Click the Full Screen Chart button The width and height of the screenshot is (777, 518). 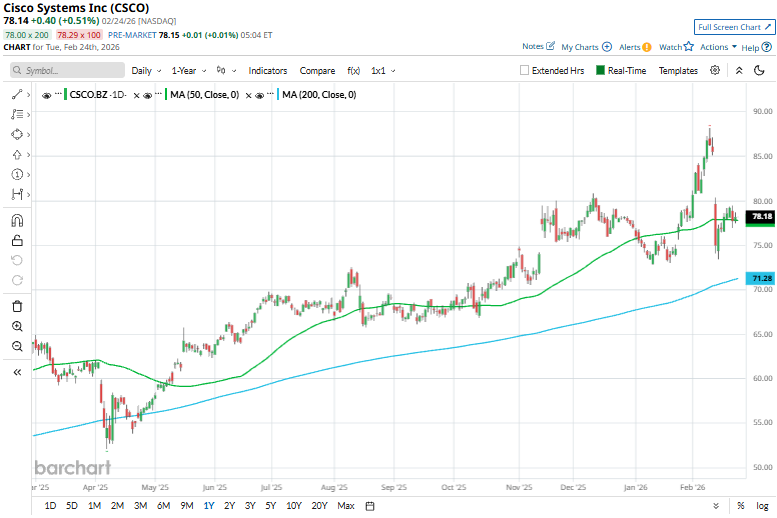(733, 27)
